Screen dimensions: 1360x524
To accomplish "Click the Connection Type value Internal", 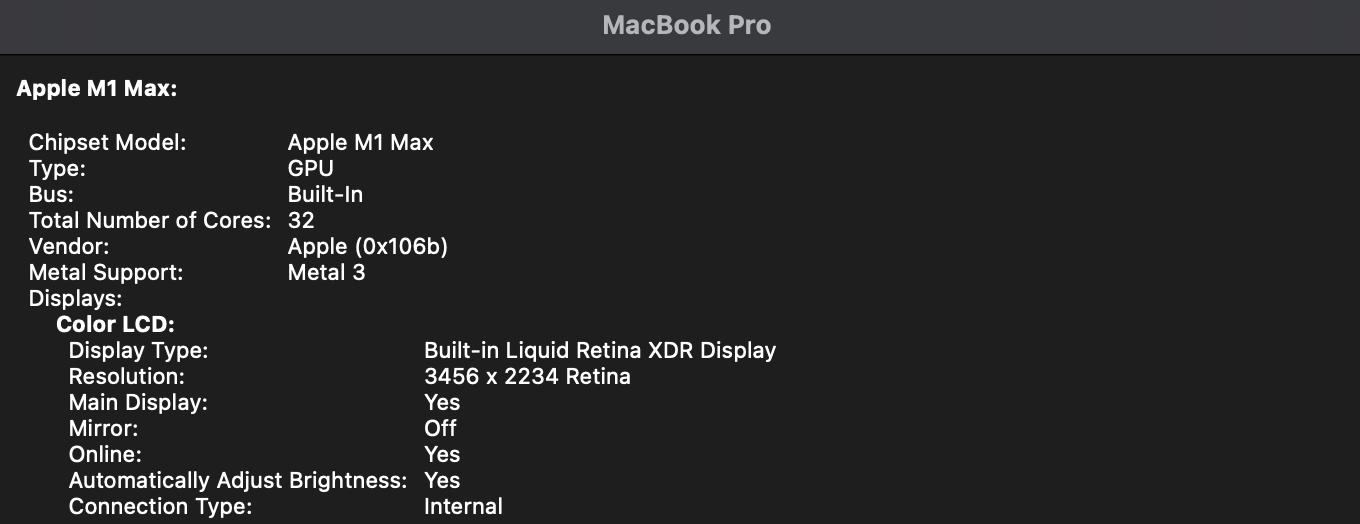I will (463, 507).
